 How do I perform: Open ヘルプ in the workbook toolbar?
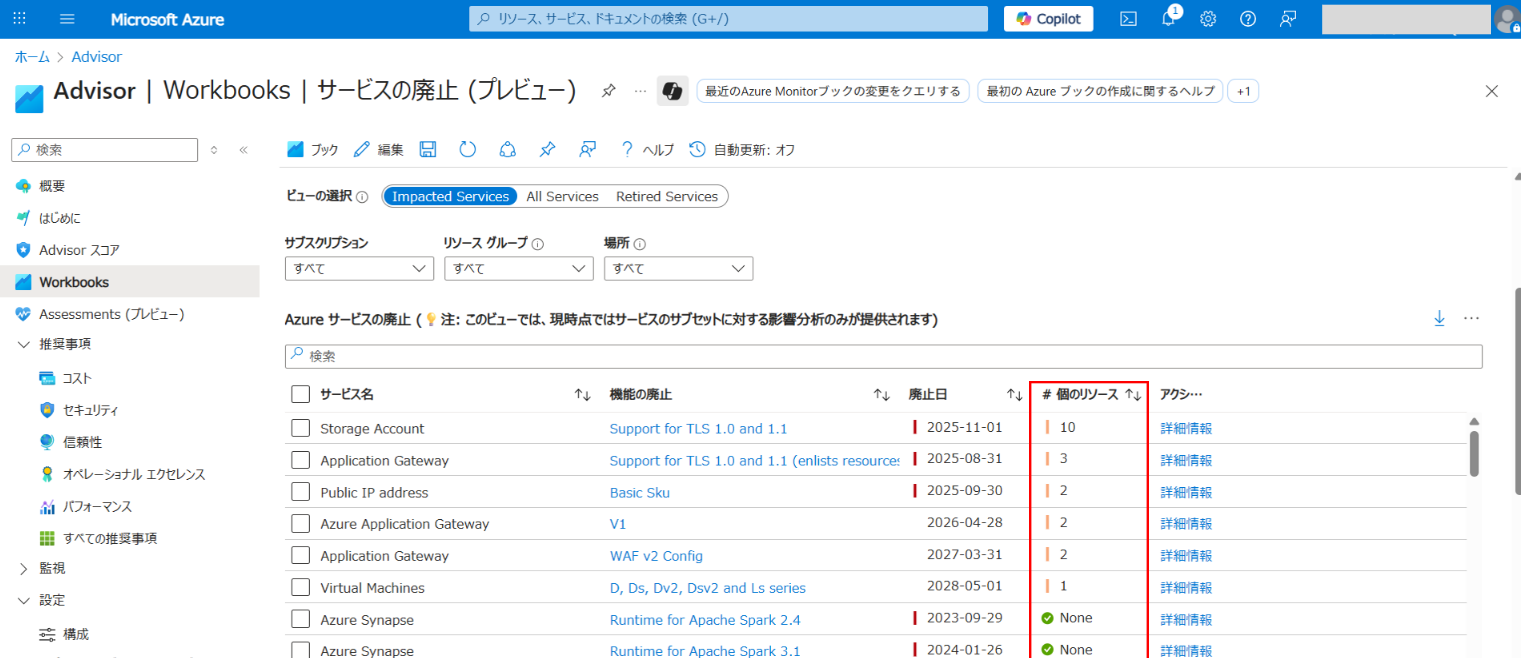647,150
